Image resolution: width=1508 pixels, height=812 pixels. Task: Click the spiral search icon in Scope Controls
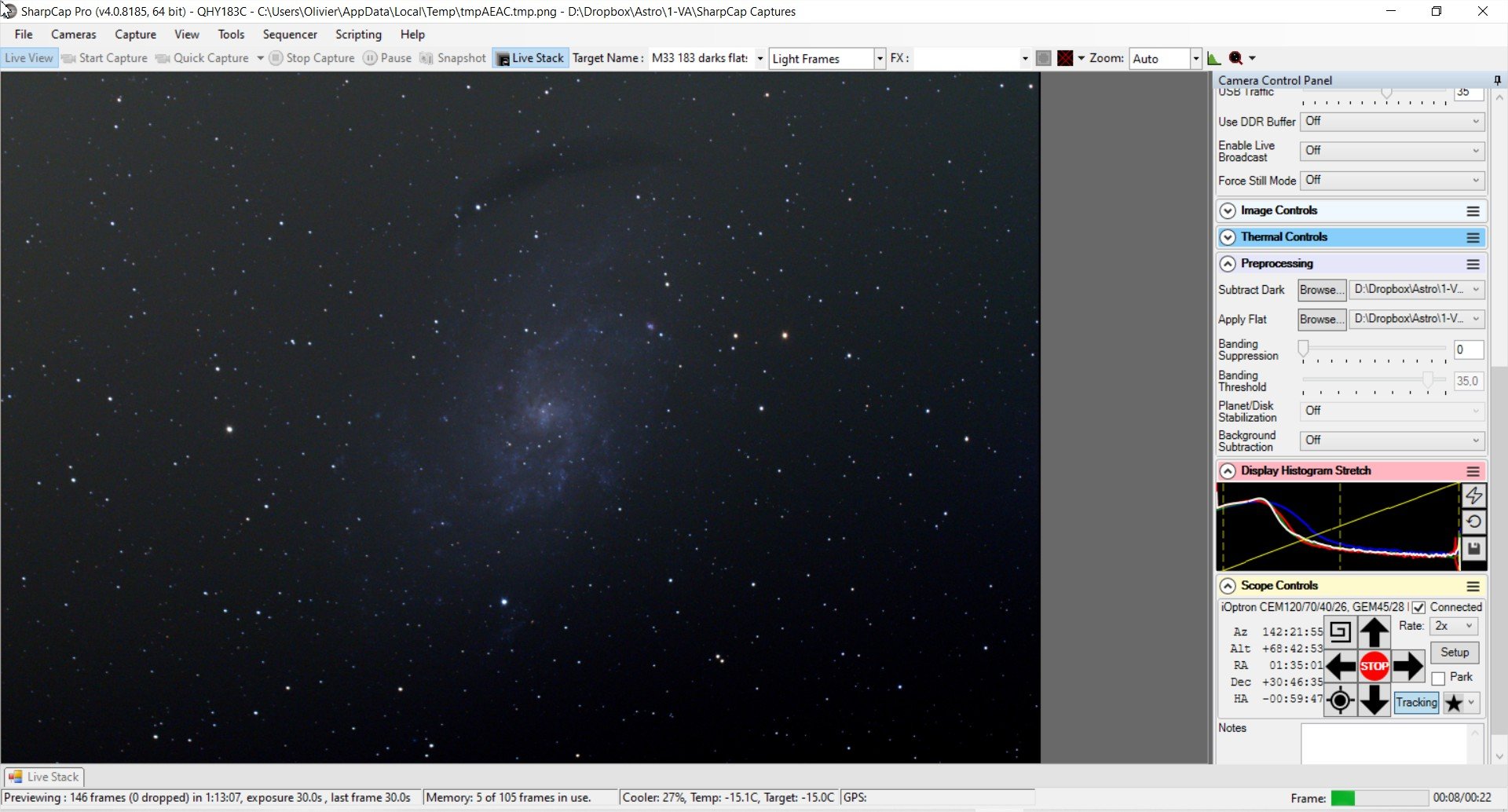(x=1340, y=632)
